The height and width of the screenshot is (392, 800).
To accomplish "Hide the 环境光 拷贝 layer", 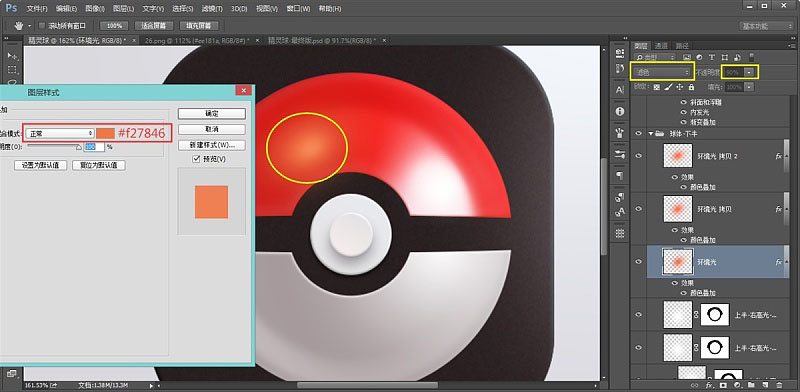I will pos(638,209).
